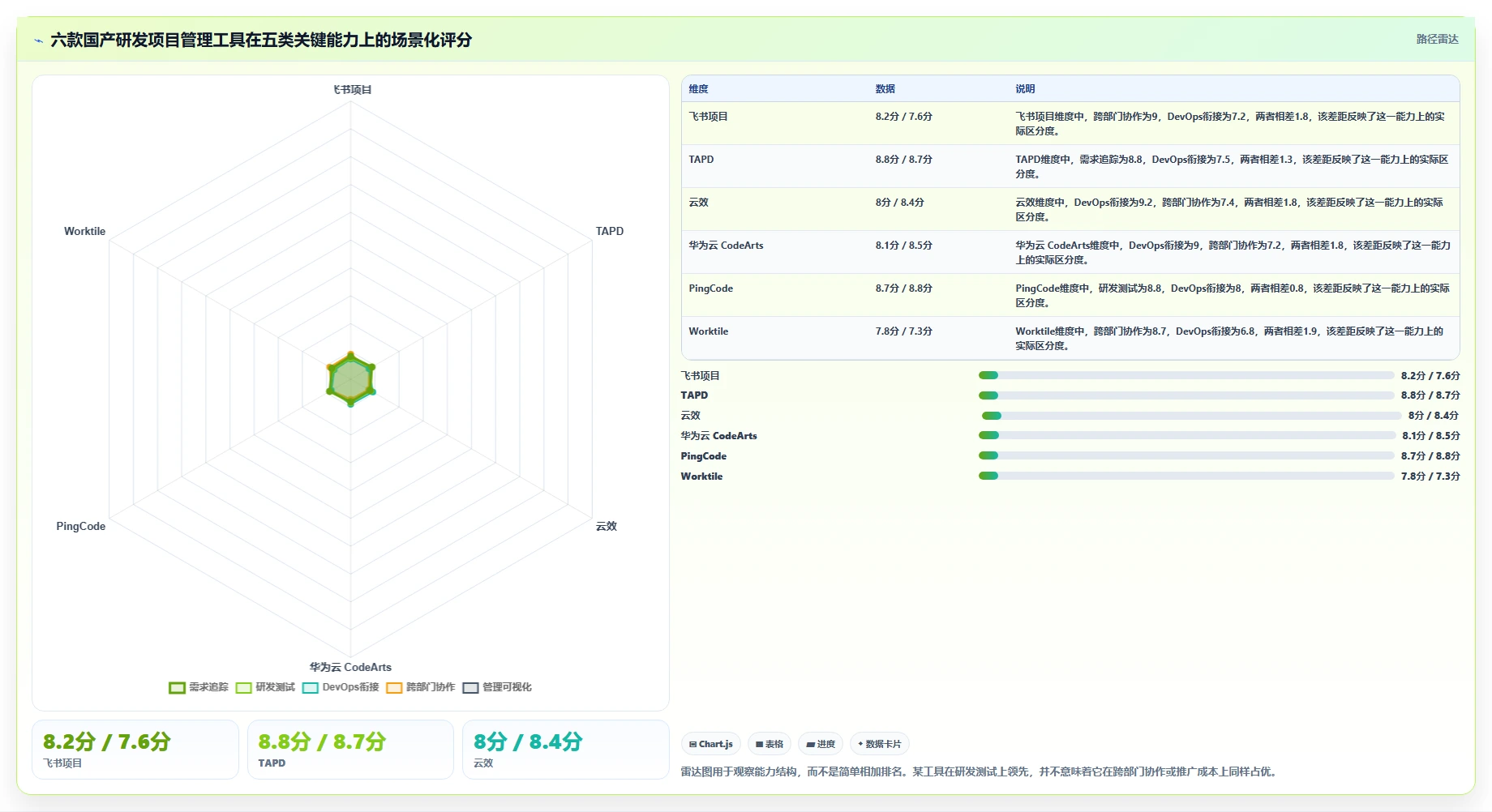Viewport: 1492px width, 812px height.
Task: Click the 云效 progress bar
Action: 1191,416
